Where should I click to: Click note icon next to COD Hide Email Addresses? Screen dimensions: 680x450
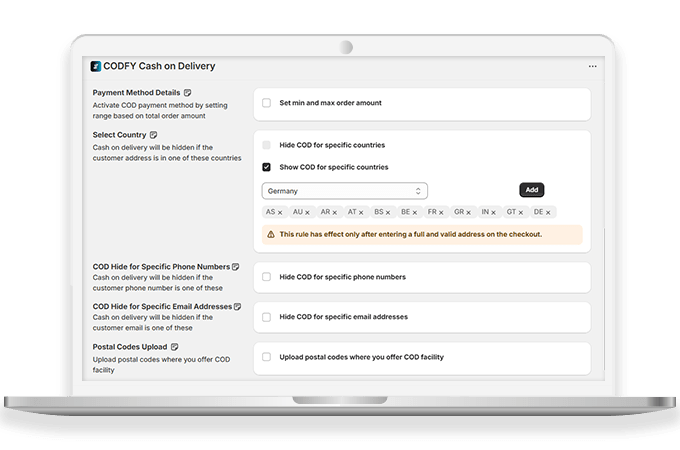tap(238, 306)
